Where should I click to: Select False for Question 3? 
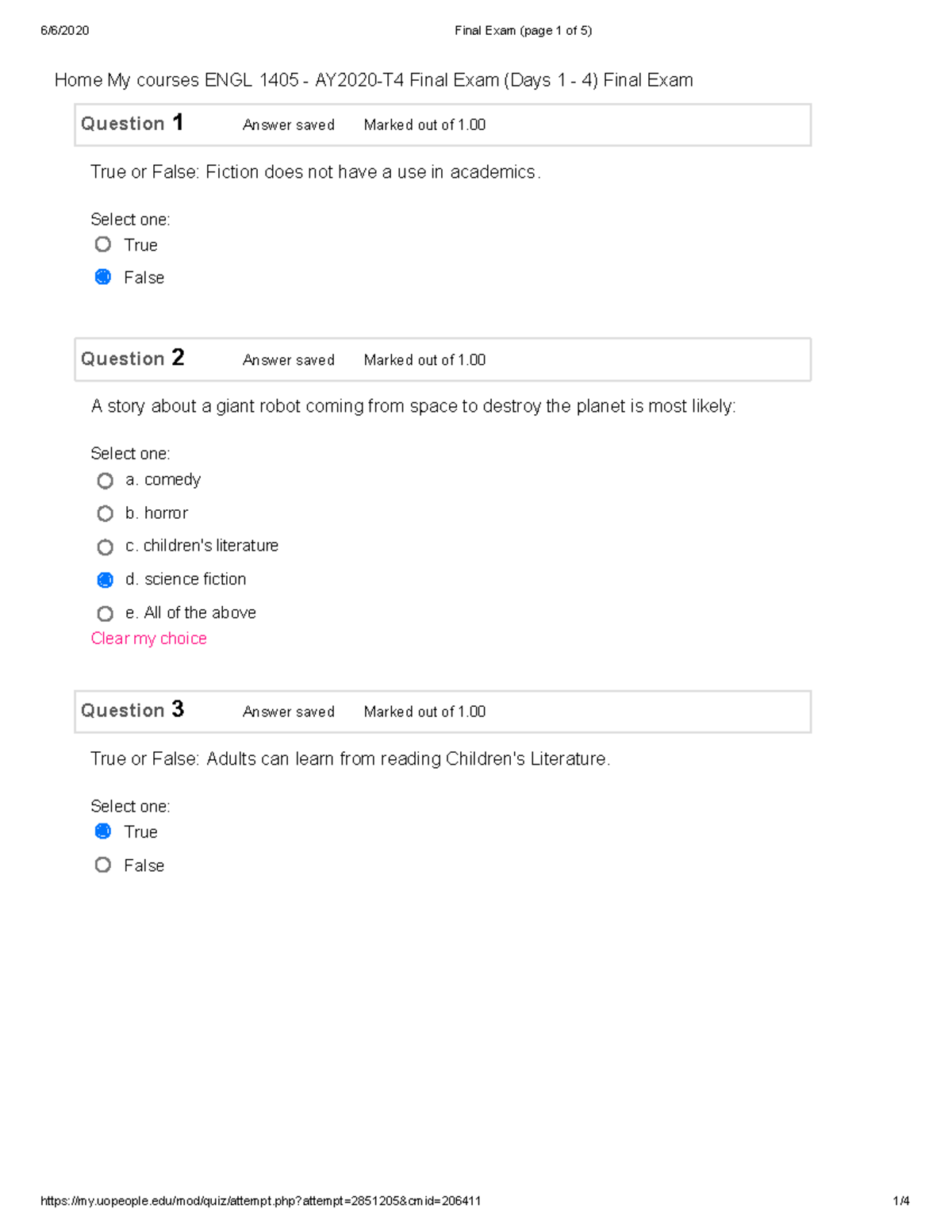103,865
